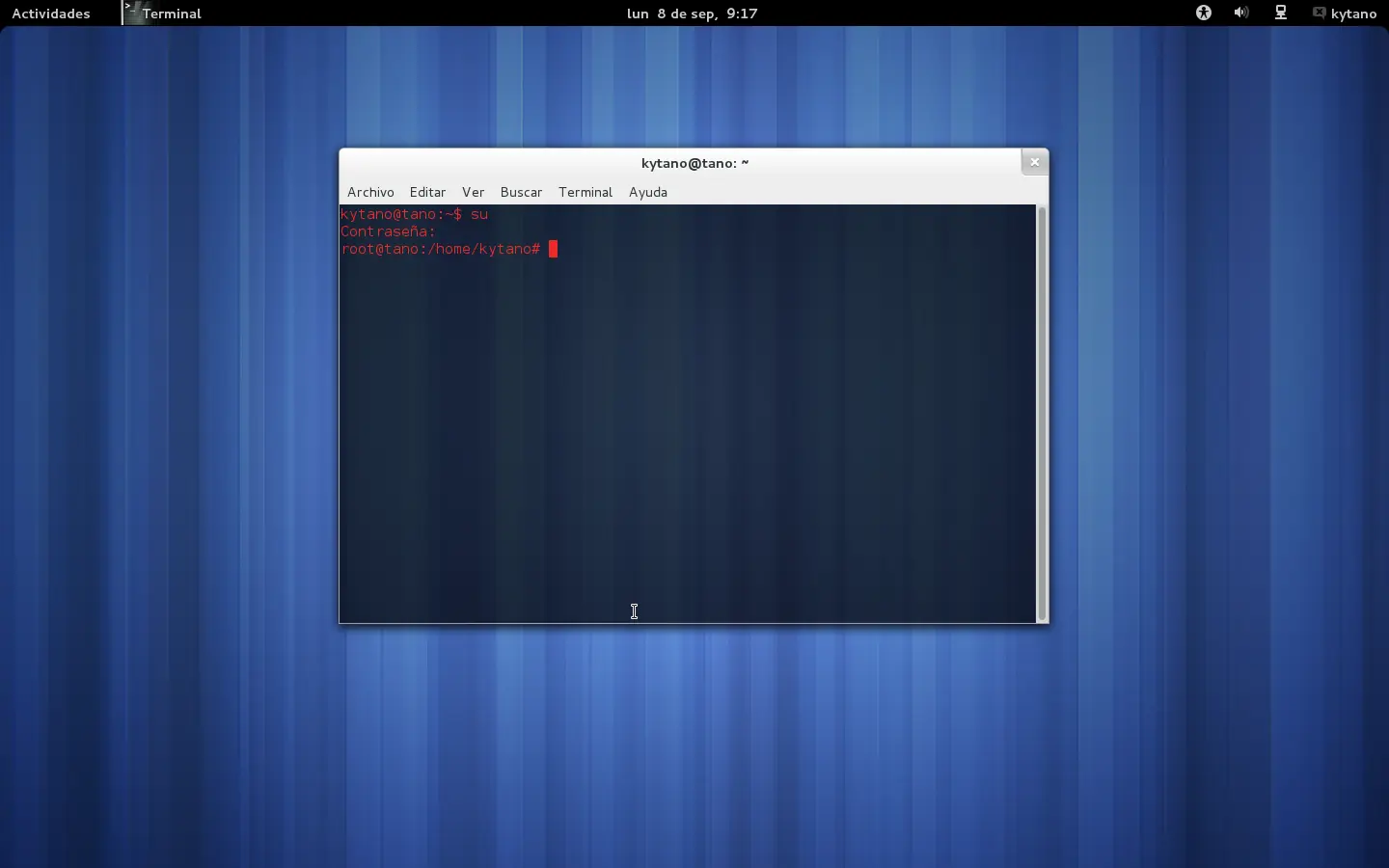Click the chat status icon beside kytano
This screenshot has width=1389, height=868.
click(x=1320, y=13)
